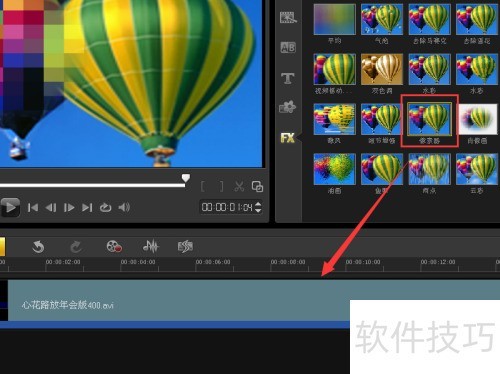The width and height of the screenshot is (500, 374).
Task: Select the 肖像画 vignette filter thumbnail
Action: pyautogui.click(x=477, y=119)
